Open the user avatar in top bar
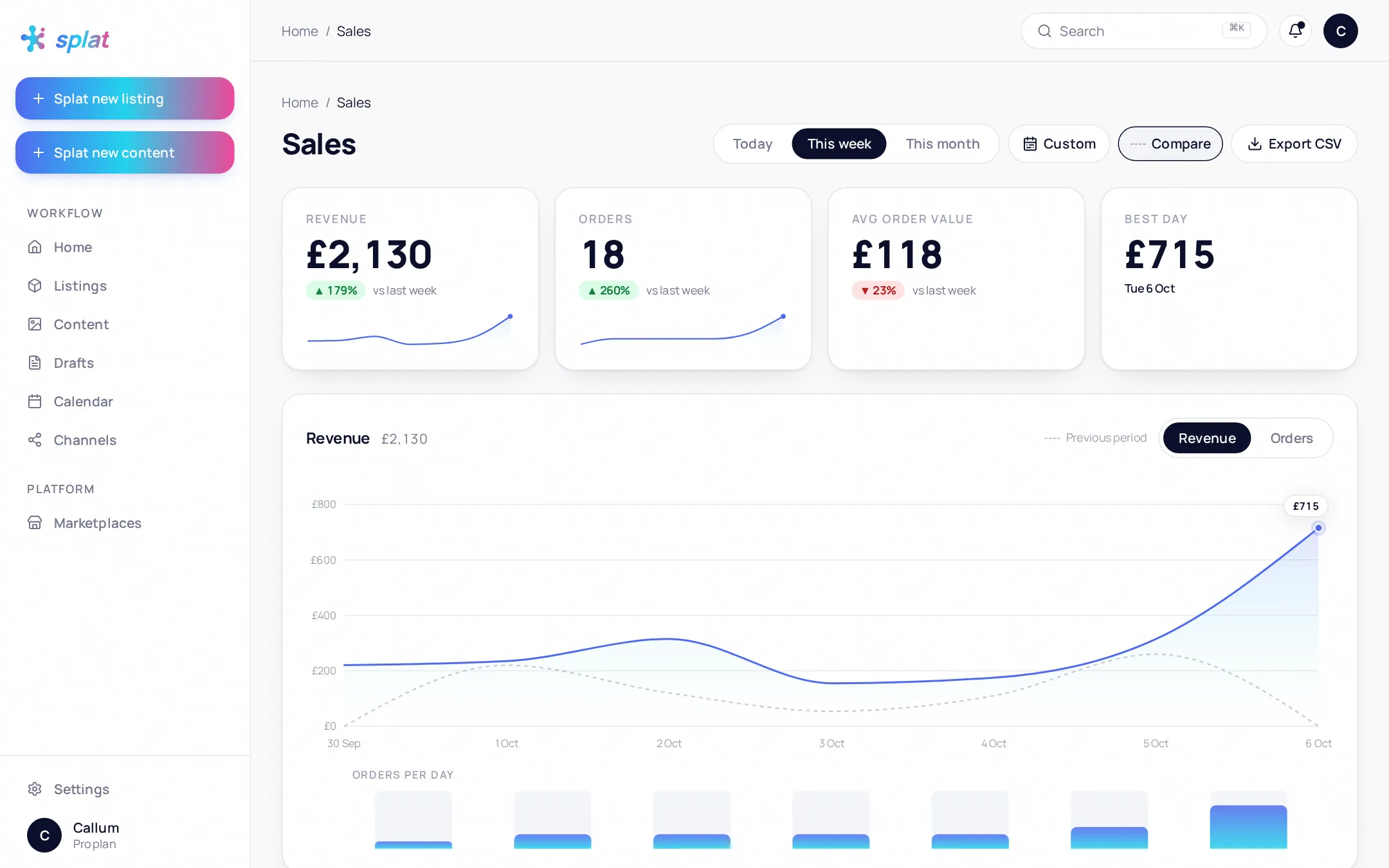This screenshot has height=868, width=1389. click(x=1341, y=31)
